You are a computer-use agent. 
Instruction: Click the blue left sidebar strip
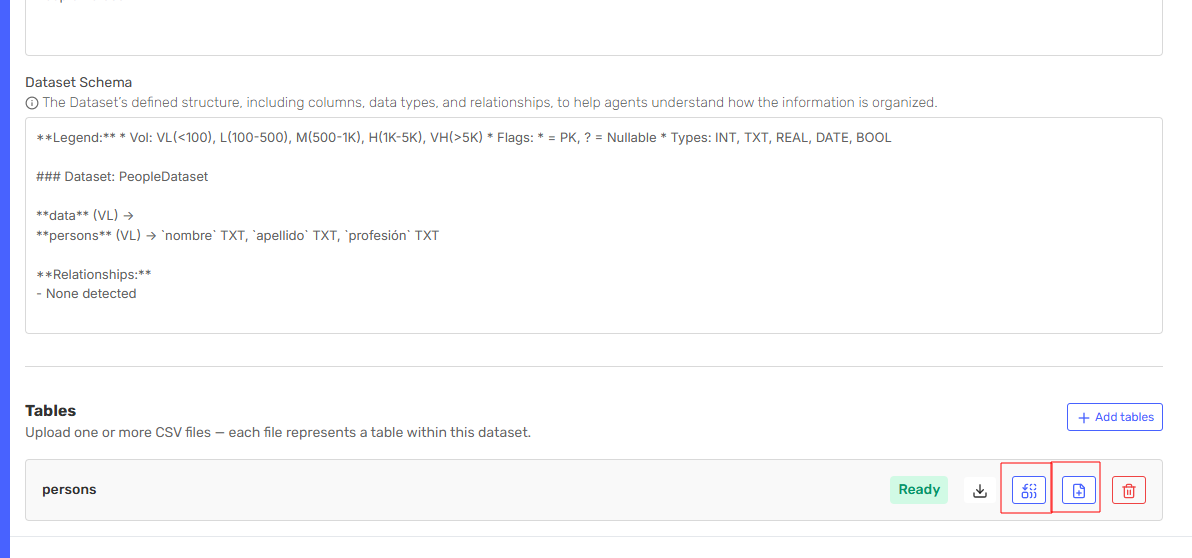point(4,279)
